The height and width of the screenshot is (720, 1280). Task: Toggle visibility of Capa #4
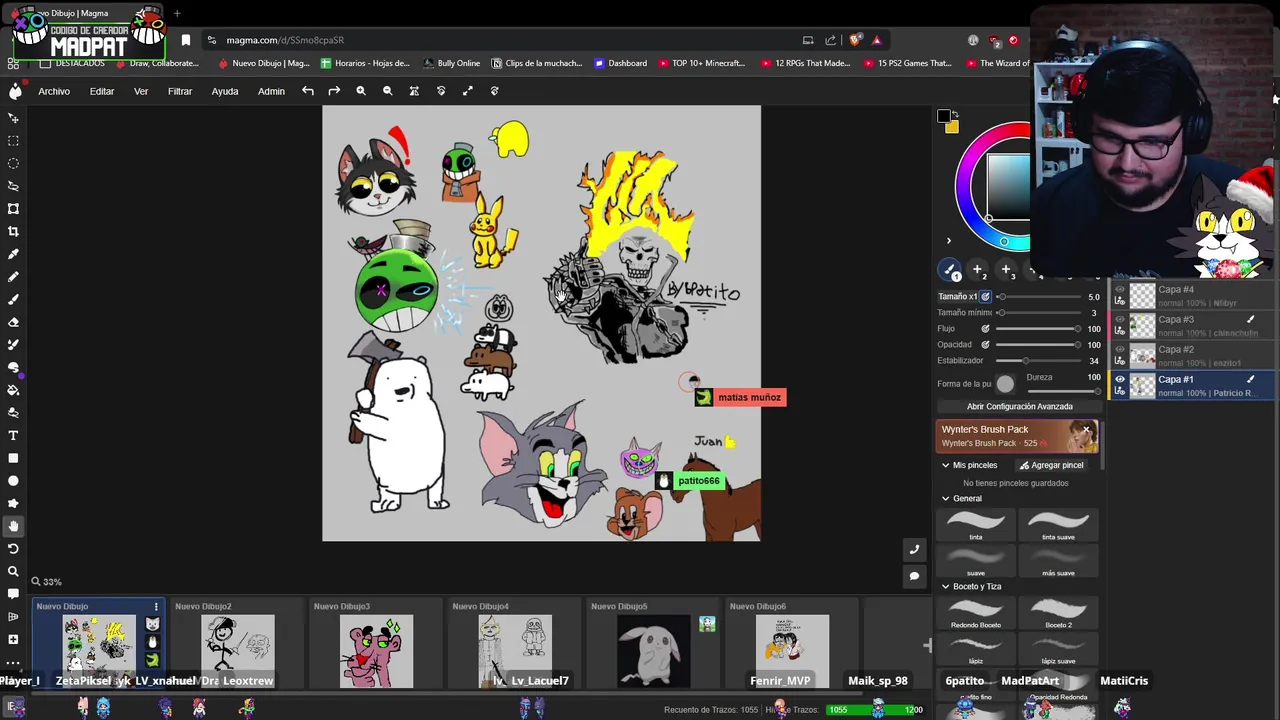1120,290
